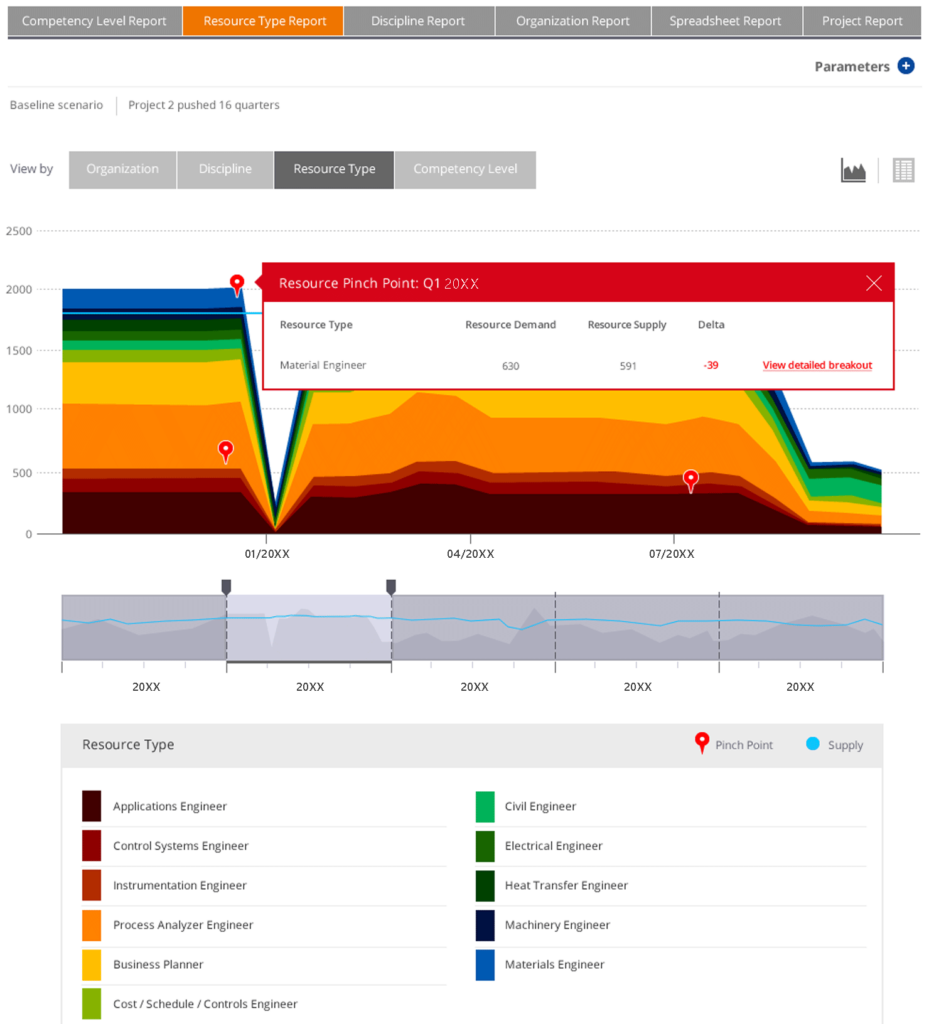Viewport: 929px width, 1024px height.
Task: Click the Delta value -39
Action: click(711, 366)
